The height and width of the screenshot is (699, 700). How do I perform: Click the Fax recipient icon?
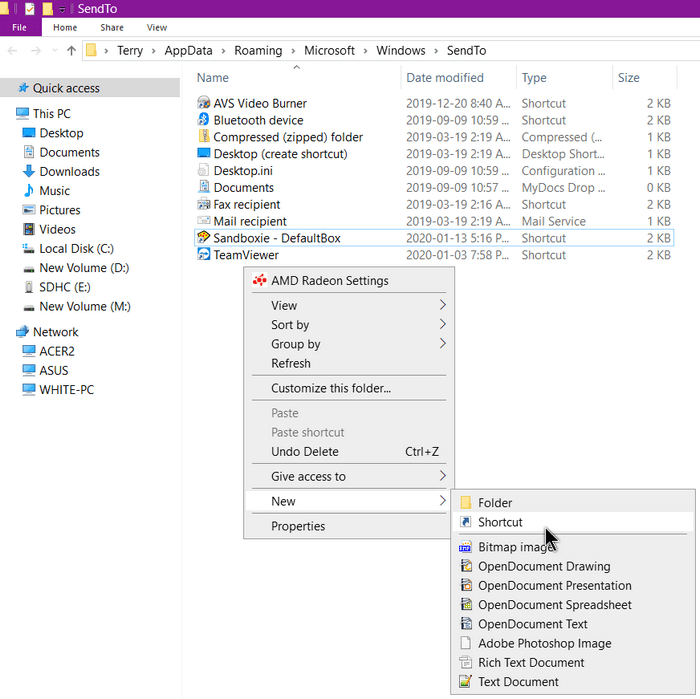click(x=204, y=204)
